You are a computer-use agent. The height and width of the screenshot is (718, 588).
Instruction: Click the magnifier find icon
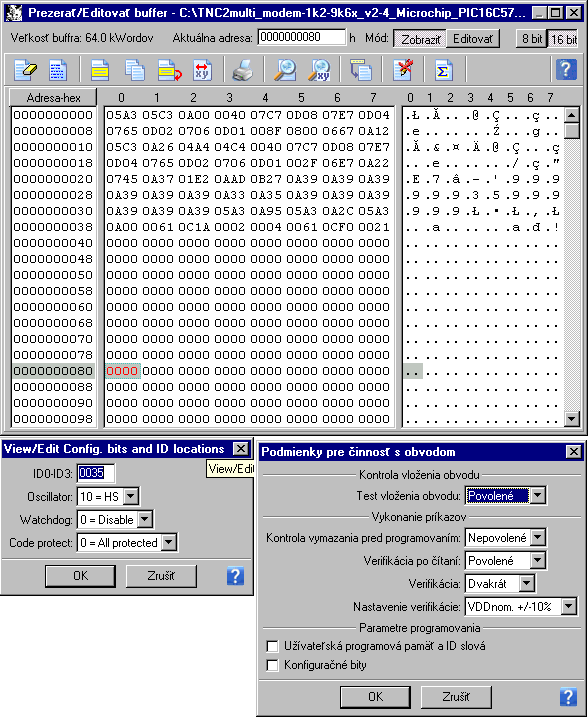tap(284, 70)
